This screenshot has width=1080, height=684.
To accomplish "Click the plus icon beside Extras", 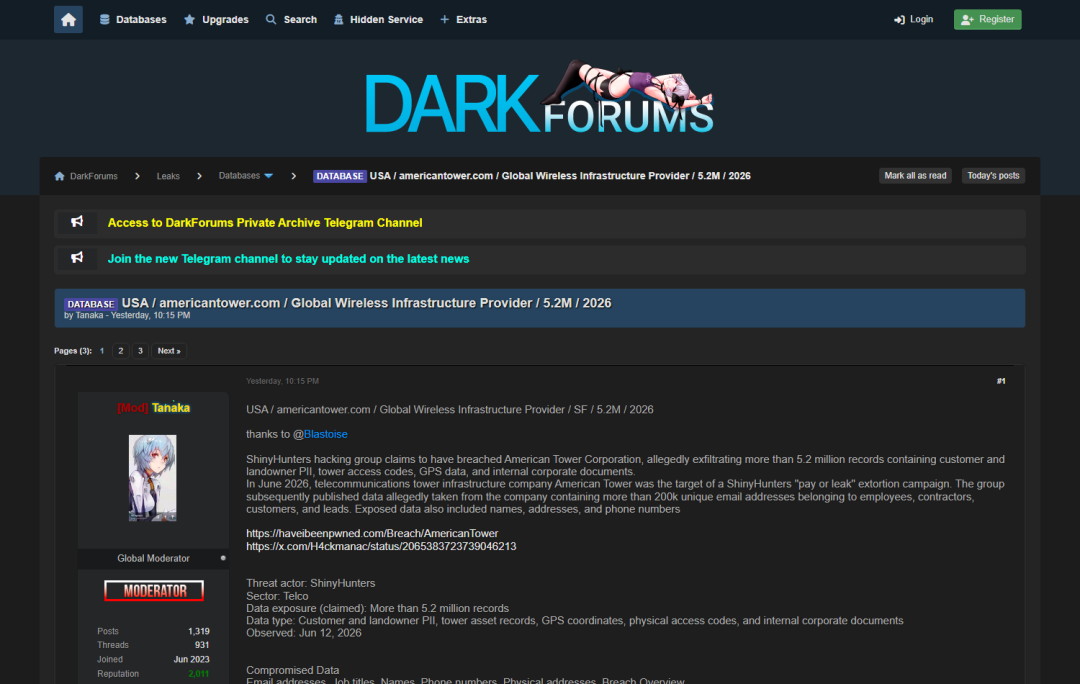I will (x=444, y=19).
